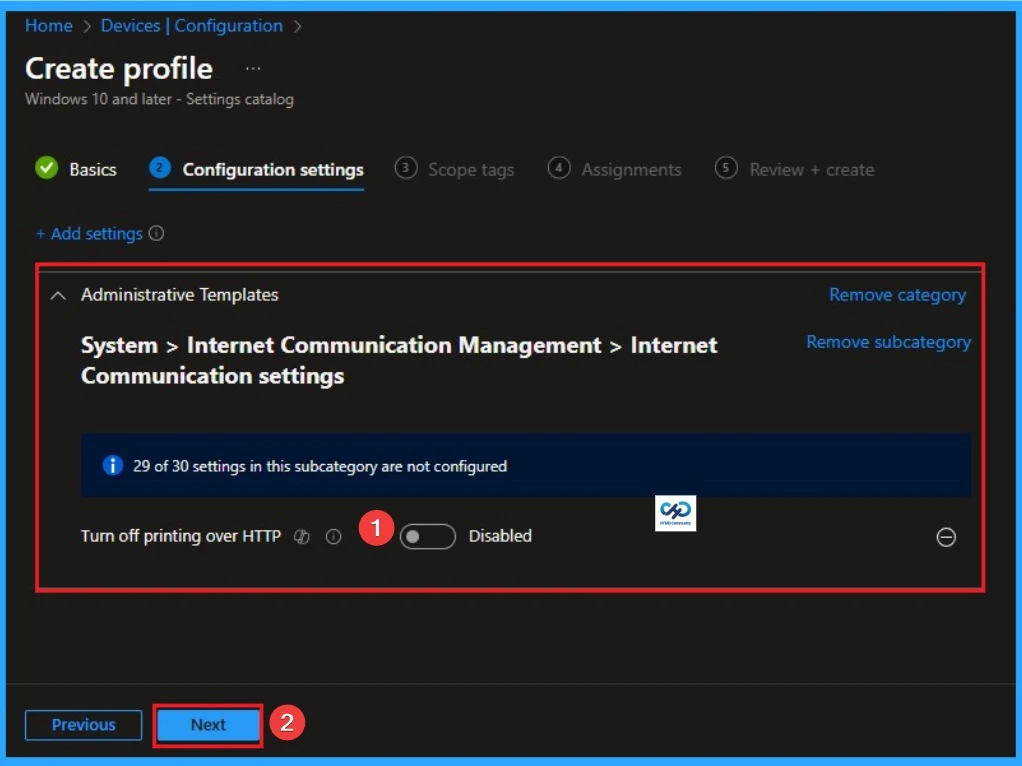This screenshot has width=1022, height=766.
Task: Click the Previous button
Action: pos(82,724)
